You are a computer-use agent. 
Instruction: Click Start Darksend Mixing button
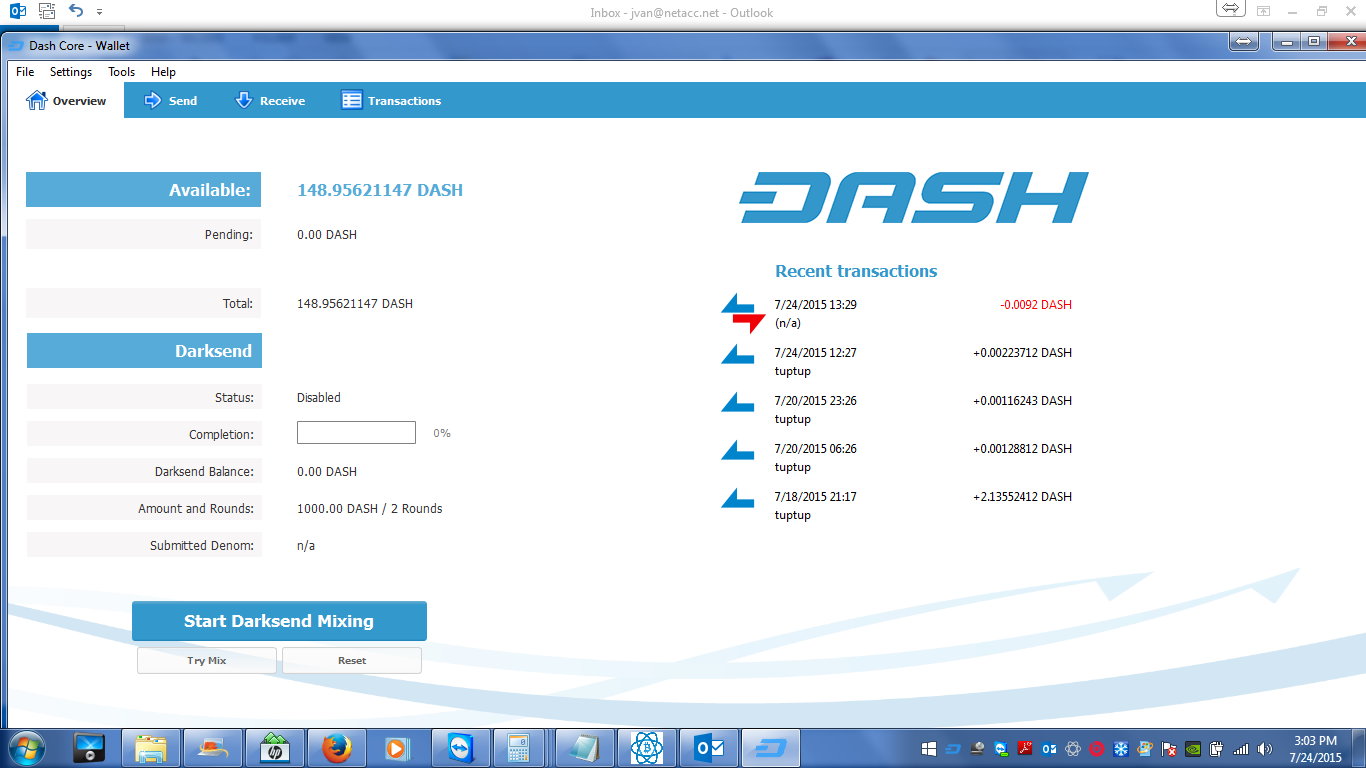click(279, 621)
